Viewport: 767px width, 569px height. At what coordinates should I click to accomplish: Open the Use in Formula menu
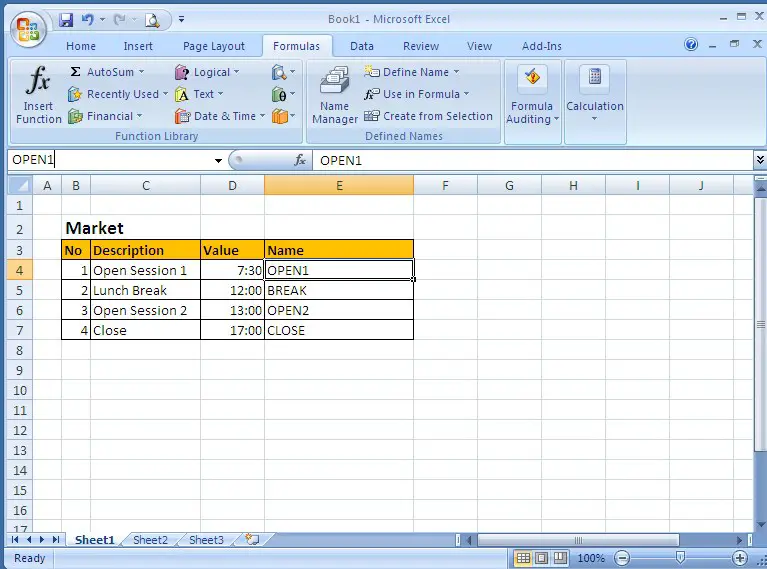click(x=416, y=94)
